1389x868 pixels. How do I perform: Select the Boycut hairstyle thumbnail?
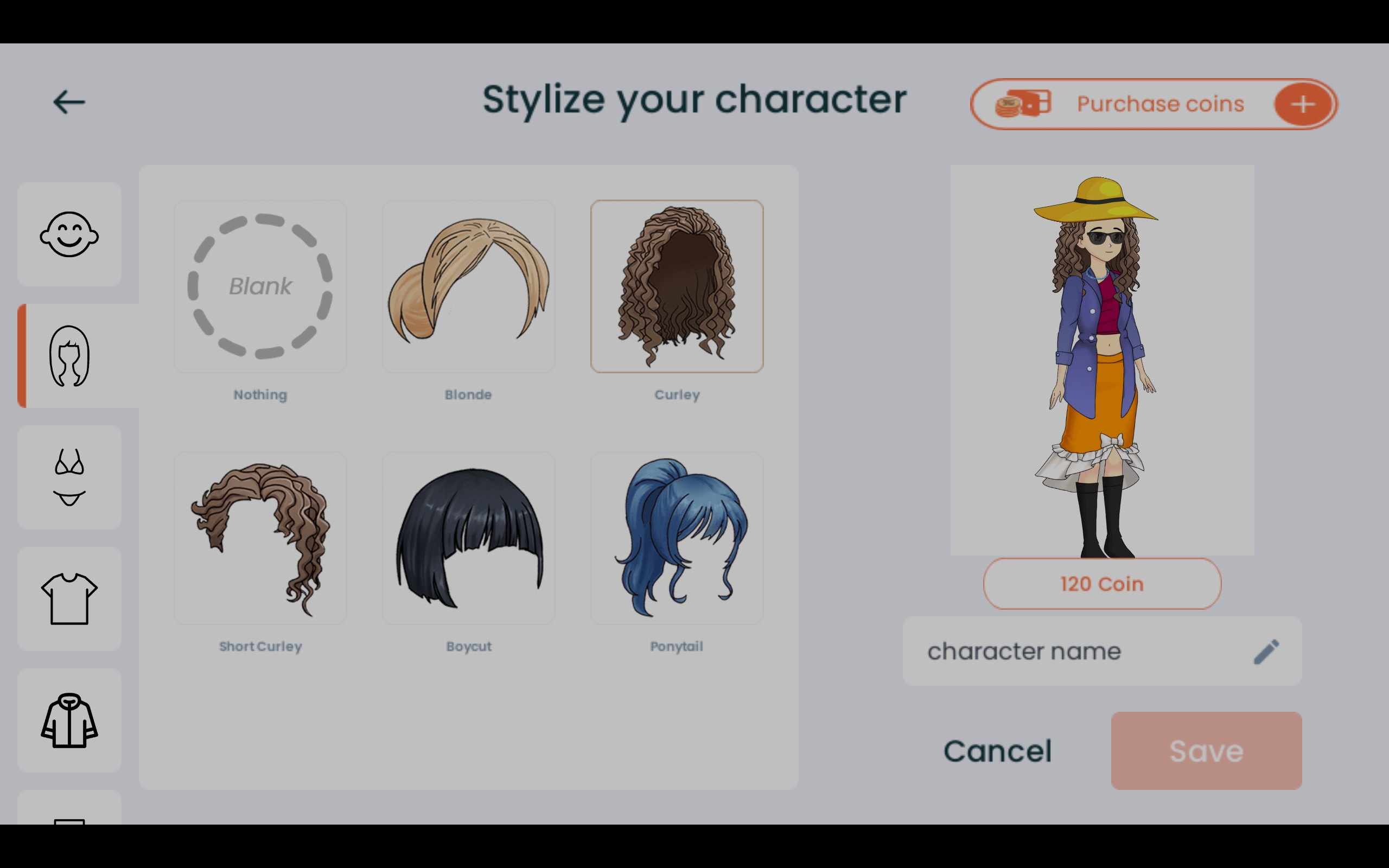point(468,538)
